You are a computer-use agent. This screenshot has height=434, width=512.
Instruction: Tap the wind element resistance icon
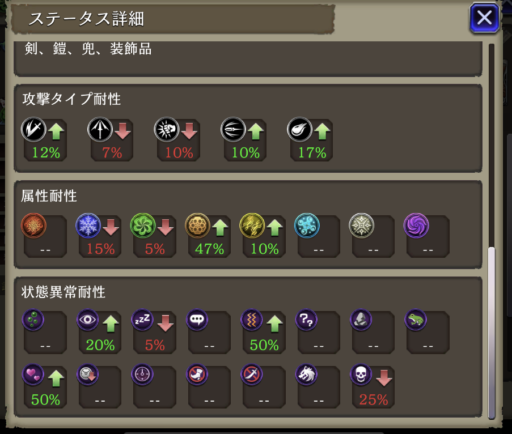143,226
